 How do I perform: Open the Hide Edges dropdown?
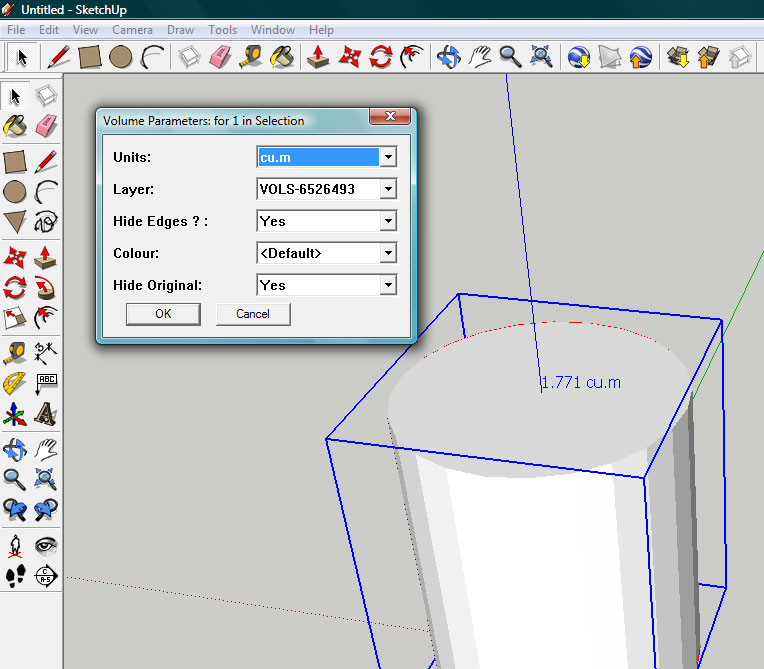point(388,221)
